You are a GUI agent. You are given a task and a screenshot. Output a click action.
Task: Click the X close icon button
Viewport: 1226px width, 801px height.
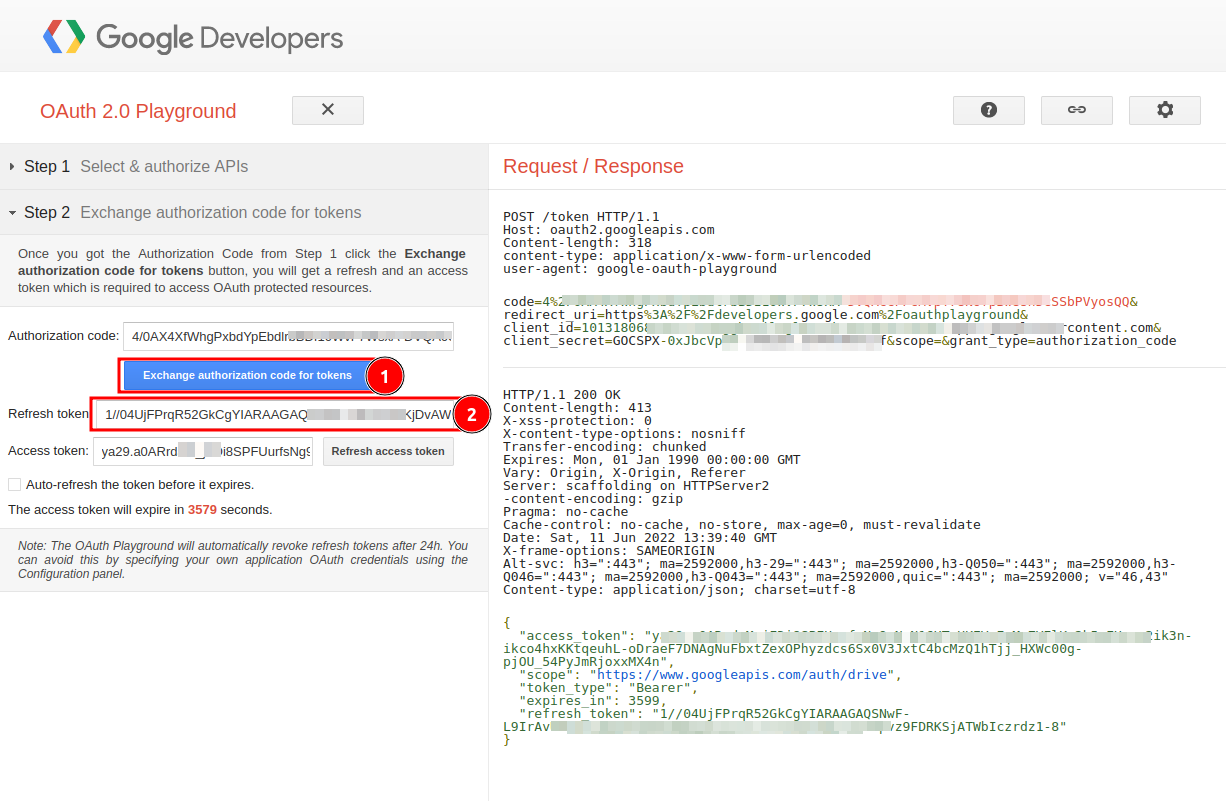328,110
